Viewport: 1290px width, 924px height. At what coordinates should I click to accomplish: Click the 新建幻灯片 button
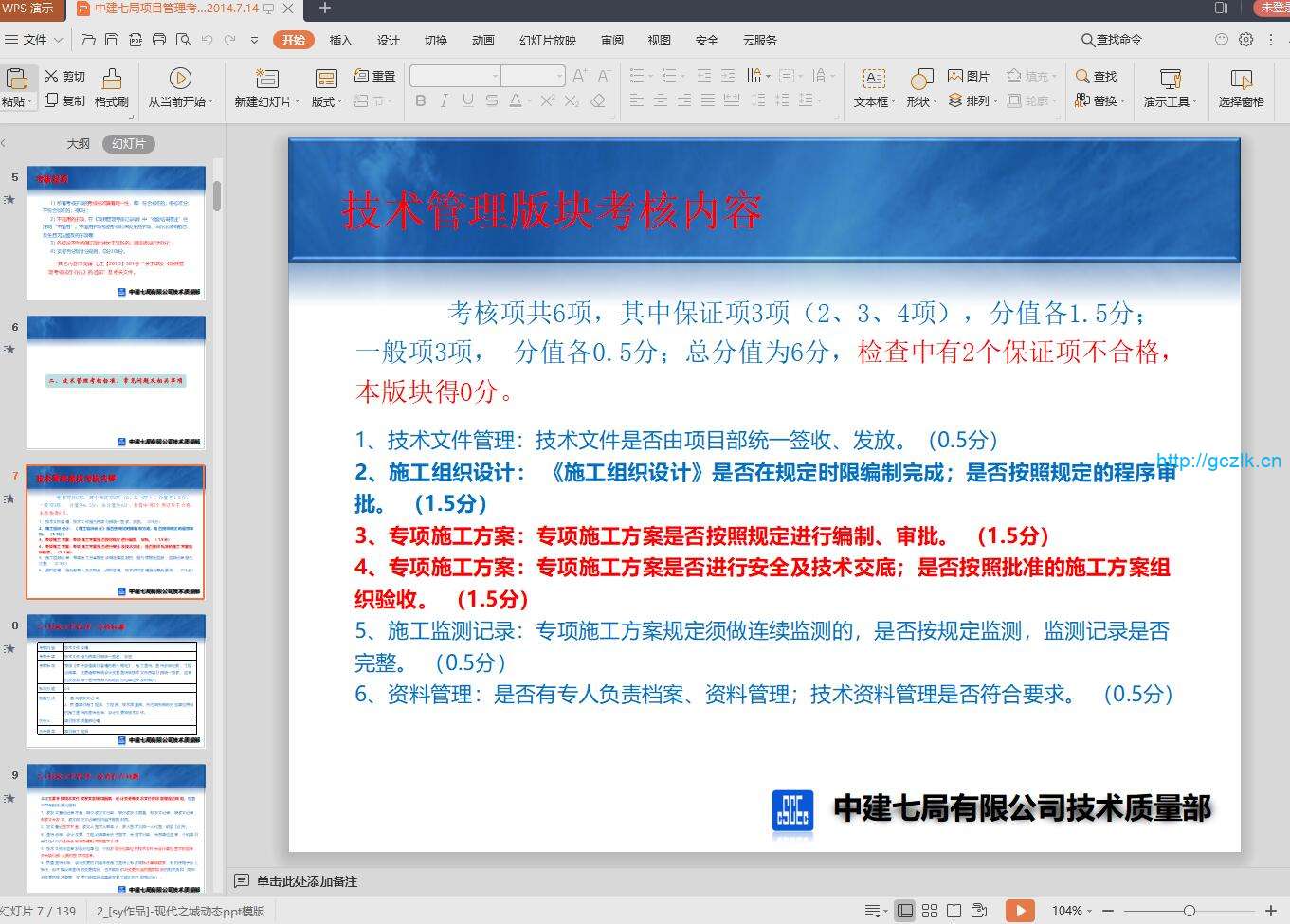pyautogui.click(x=266, y=85)
